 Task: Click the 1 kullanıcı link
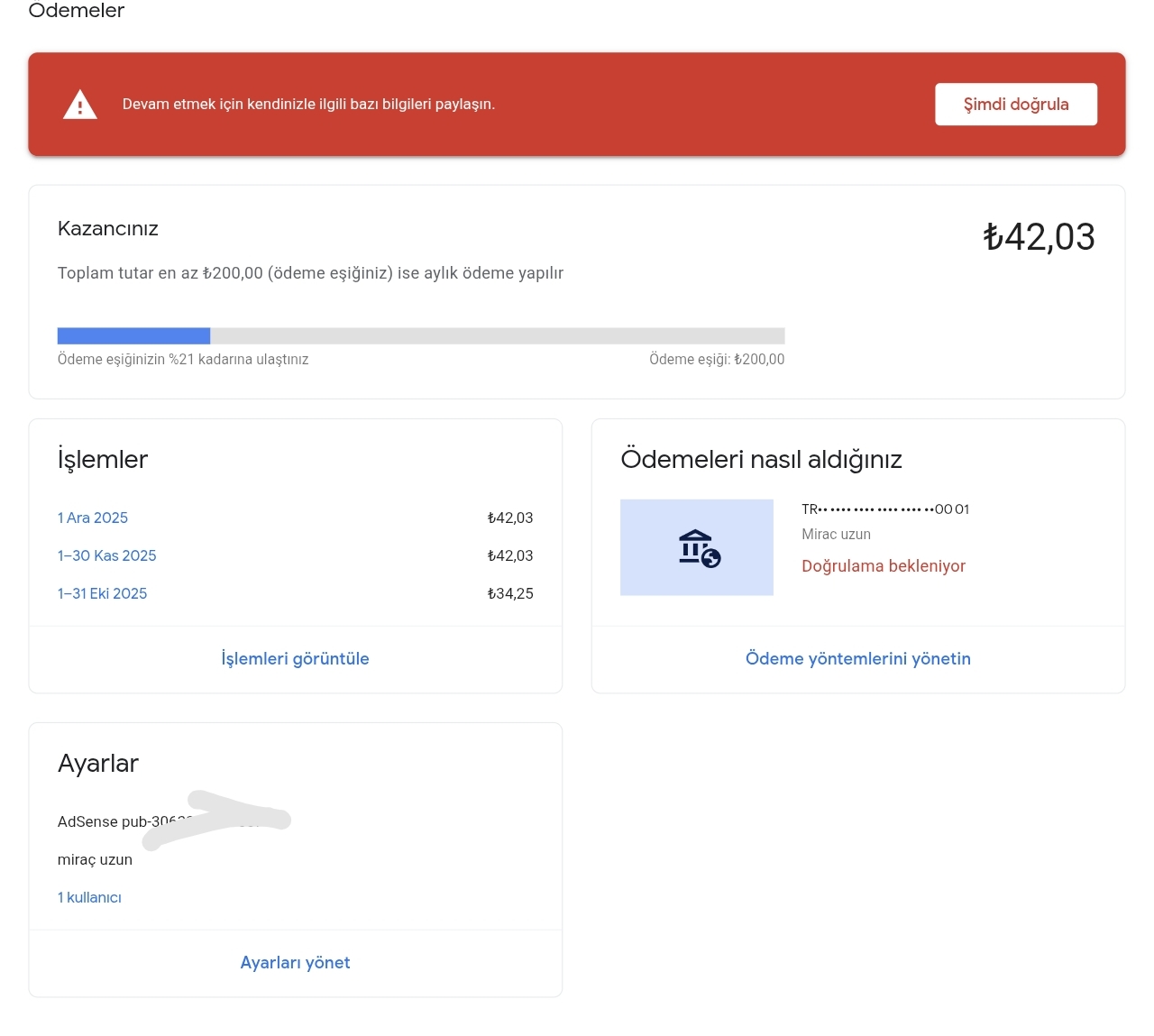89,897
